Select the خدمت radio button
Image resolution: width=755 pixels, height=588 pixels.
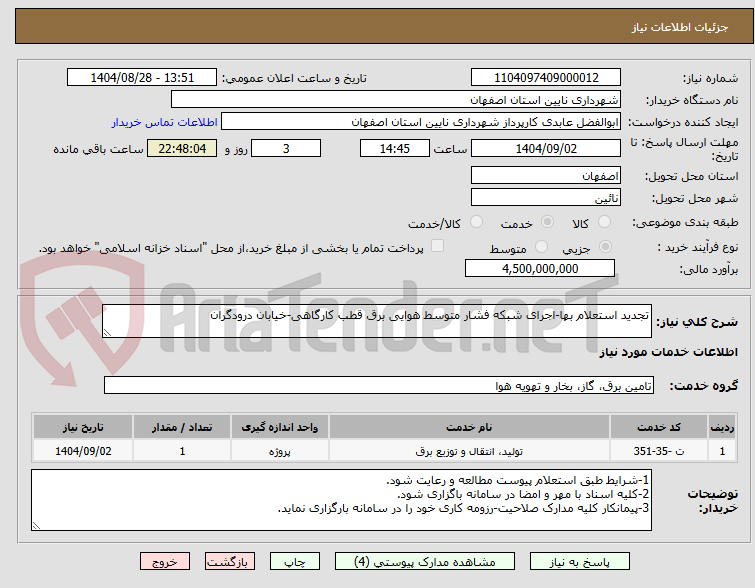tap(547, 222)
